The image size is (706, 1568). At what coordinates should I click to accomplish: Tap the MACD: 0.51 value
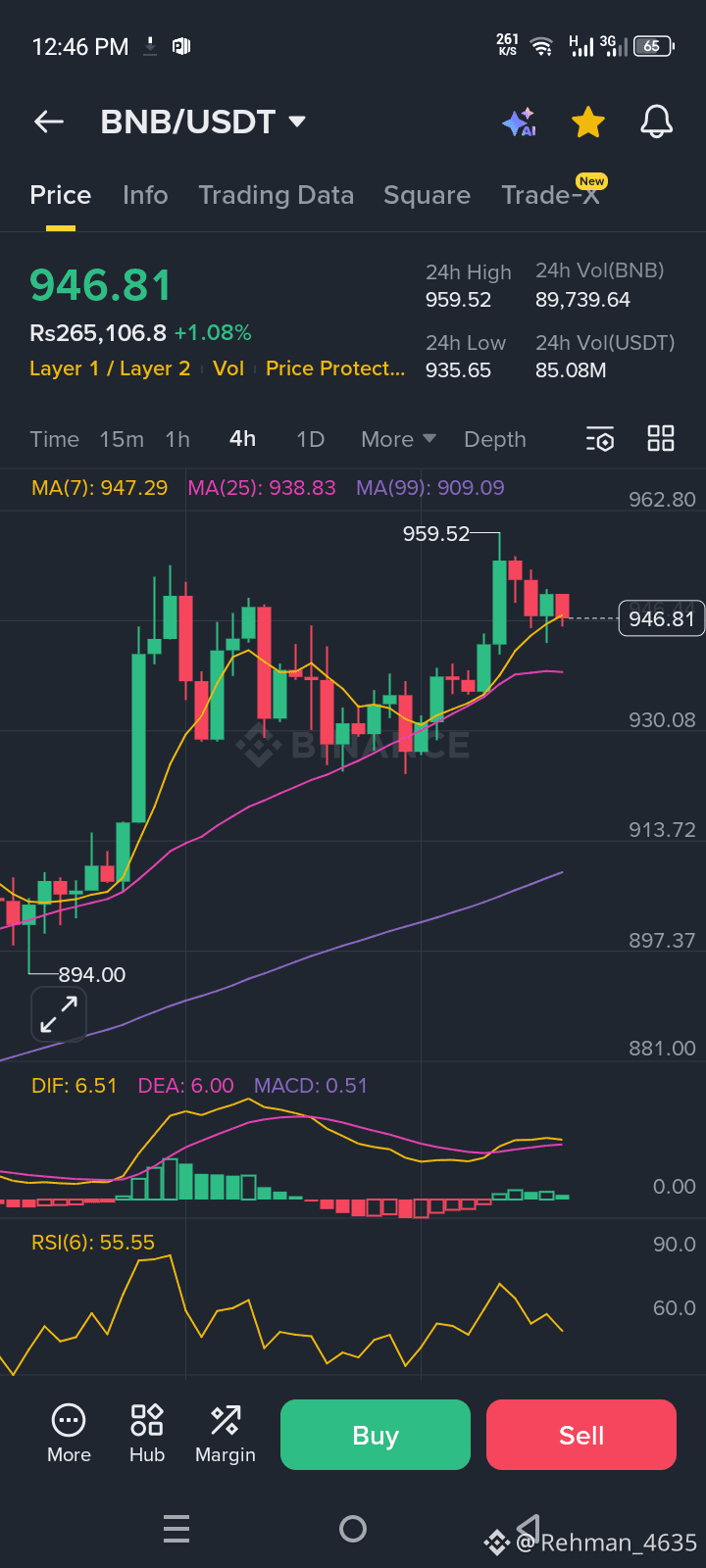tap(311, 1086)
